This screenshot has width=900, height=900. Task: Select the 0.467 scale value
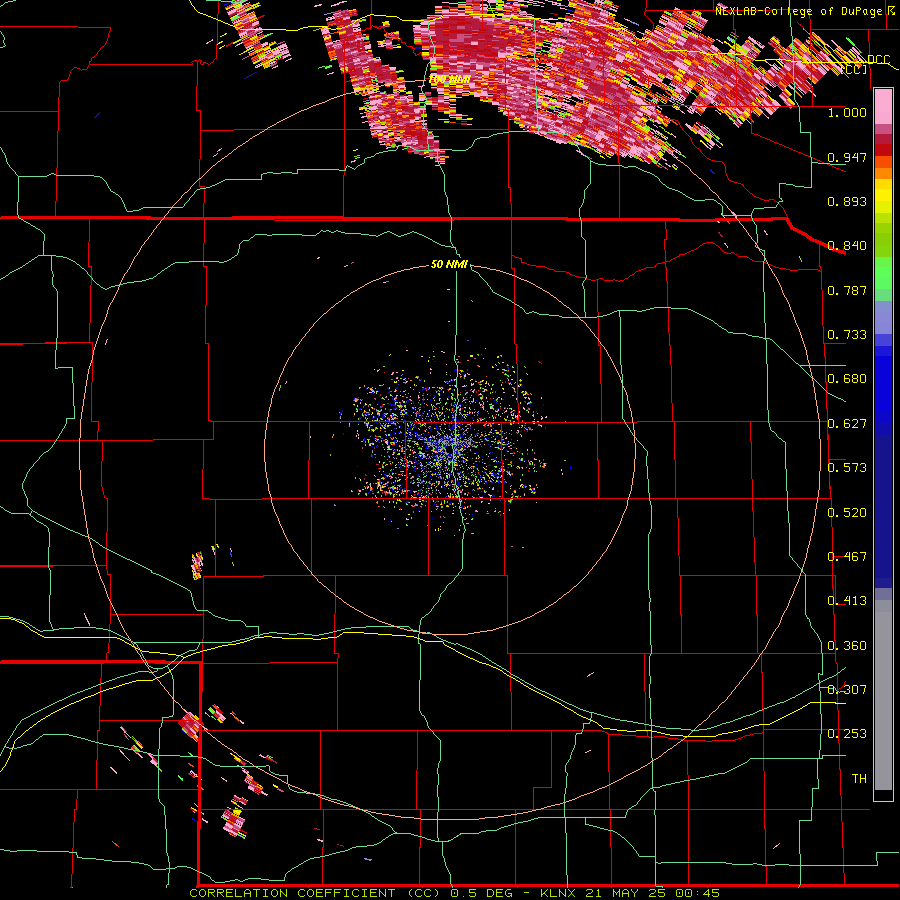(x=847, y=557)
